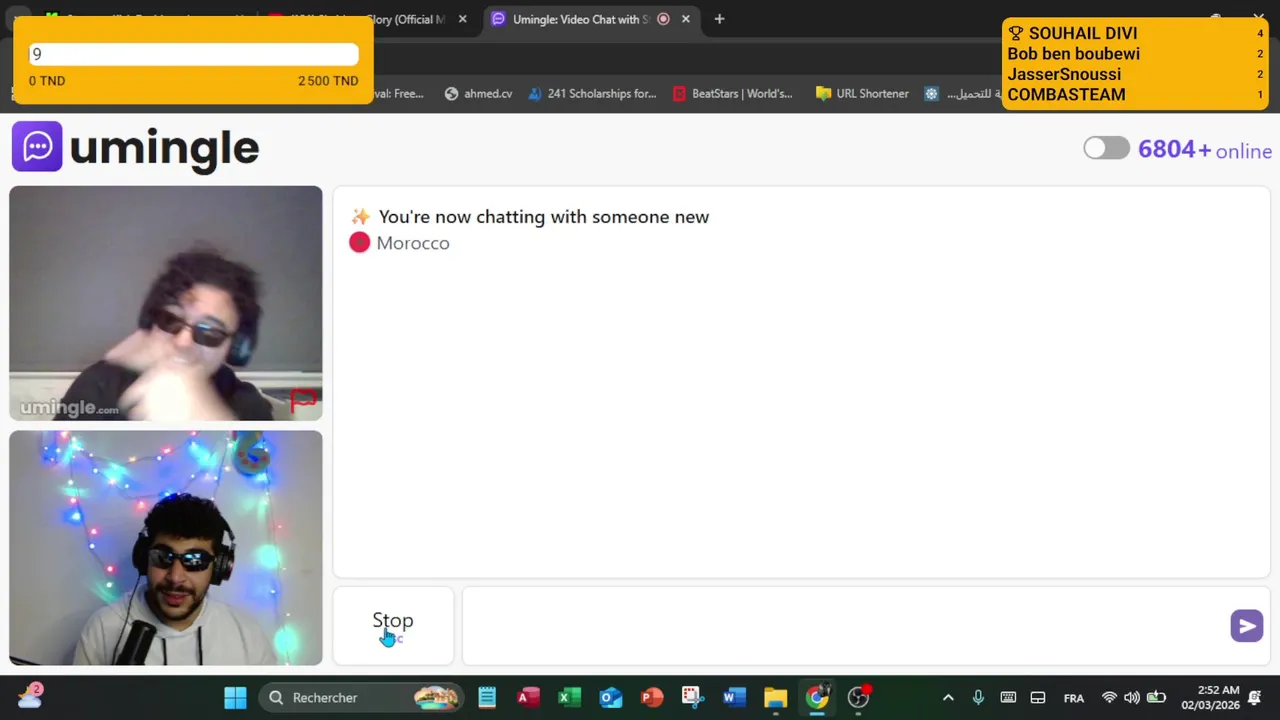Image resolution: width=1280 pixels, height=720 pixels.
Task: Click the SOUHAIL DIVI leaderboard entry
Action: (x=1135, y=33)
